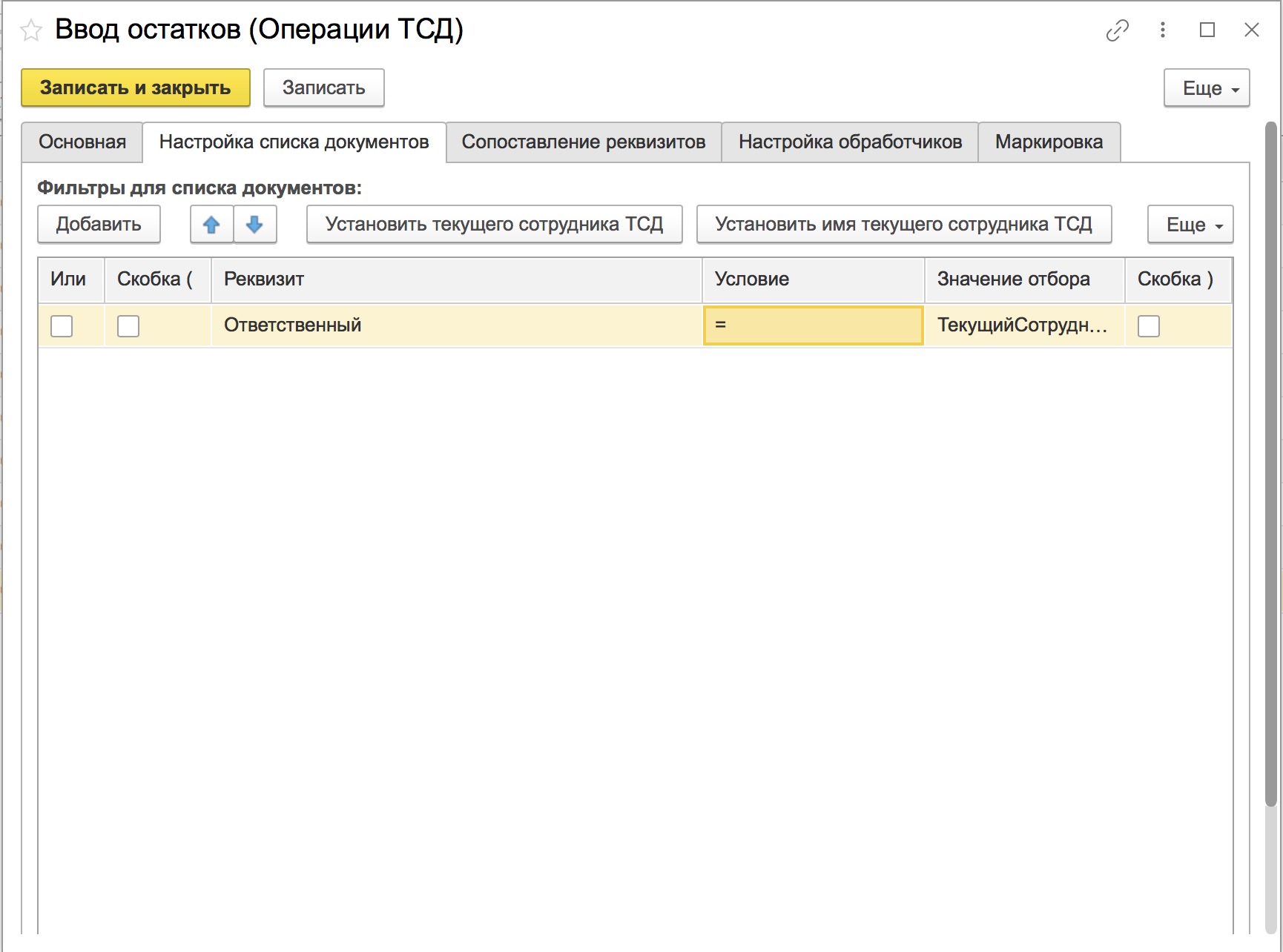Close the Ввод остатков window

pos(1252,30)
